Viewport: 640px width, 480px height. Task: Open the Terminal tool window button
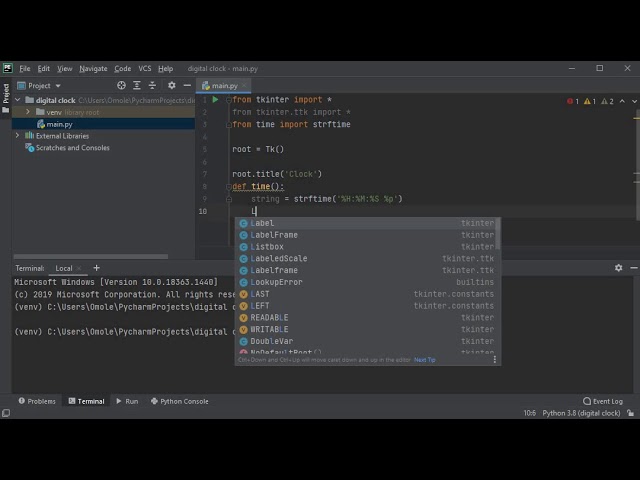86,401
